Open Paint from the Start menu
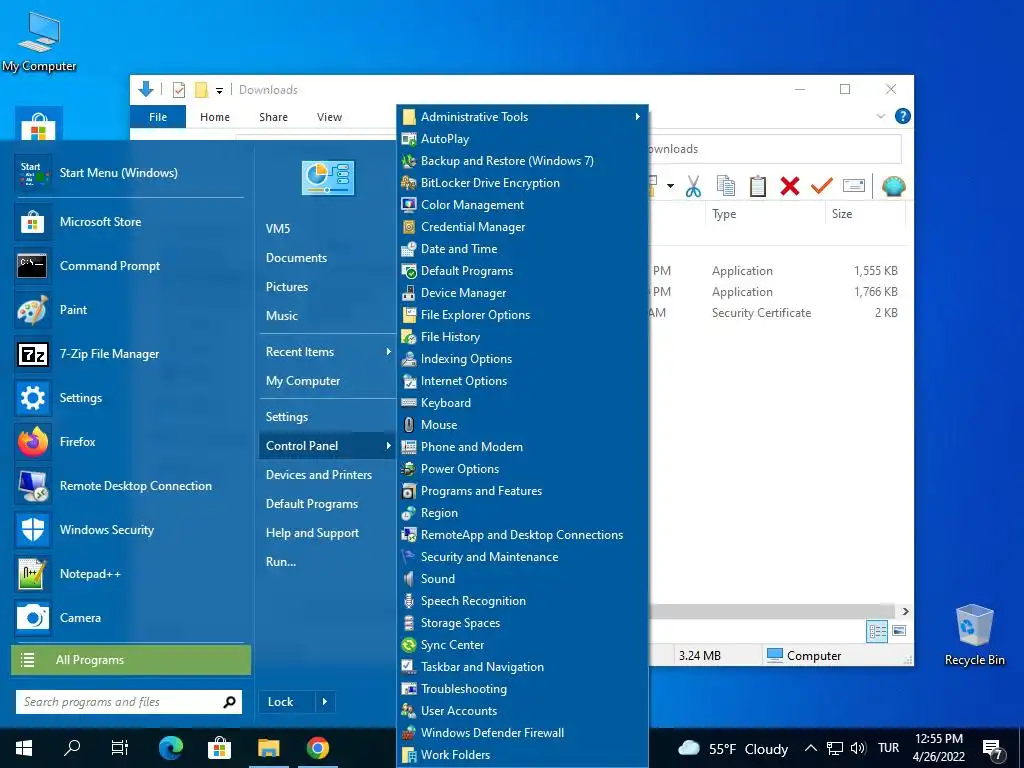The height and width of the screenshot is (768, 1024). [x=129, y=310]
